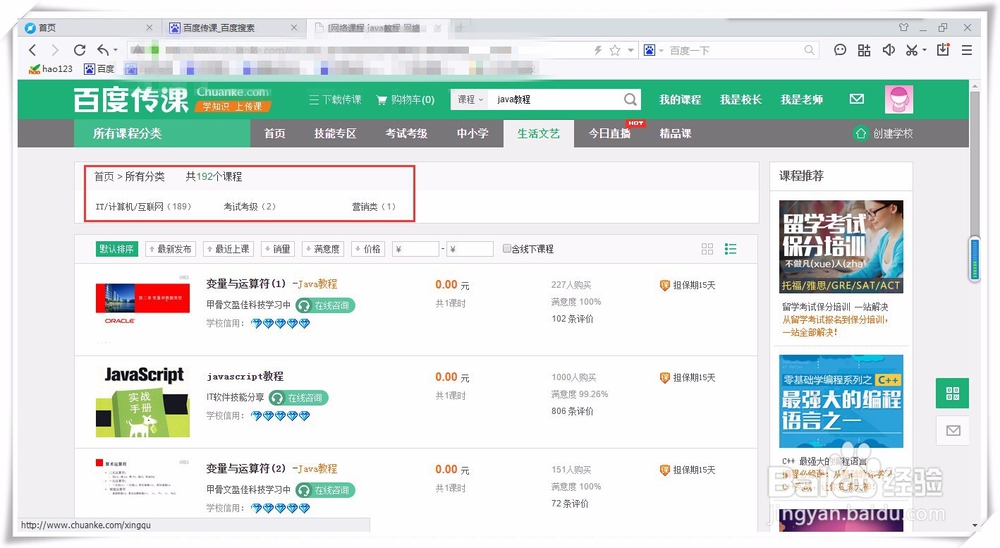Click the java教程 search box
This screenshot has height=548, width=1000.
[557, 100]
